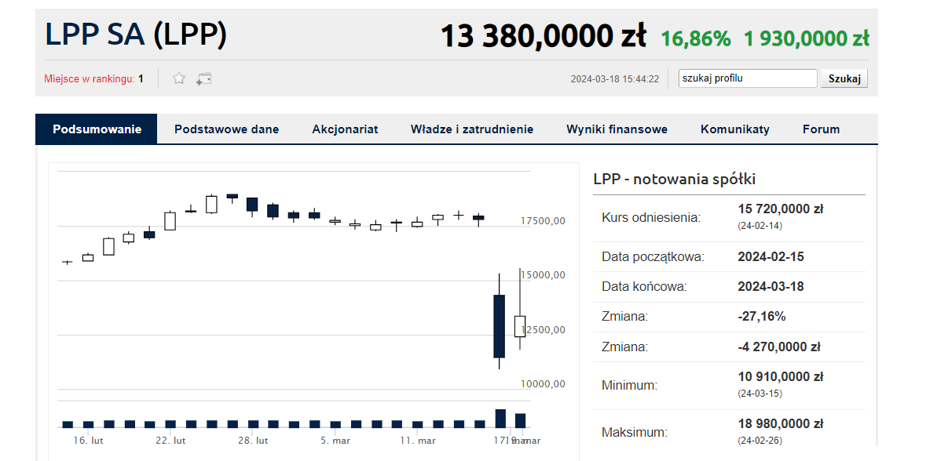948x461 pixels.
Task: Click the 15000,00 chart axis label
Action: 543,275
